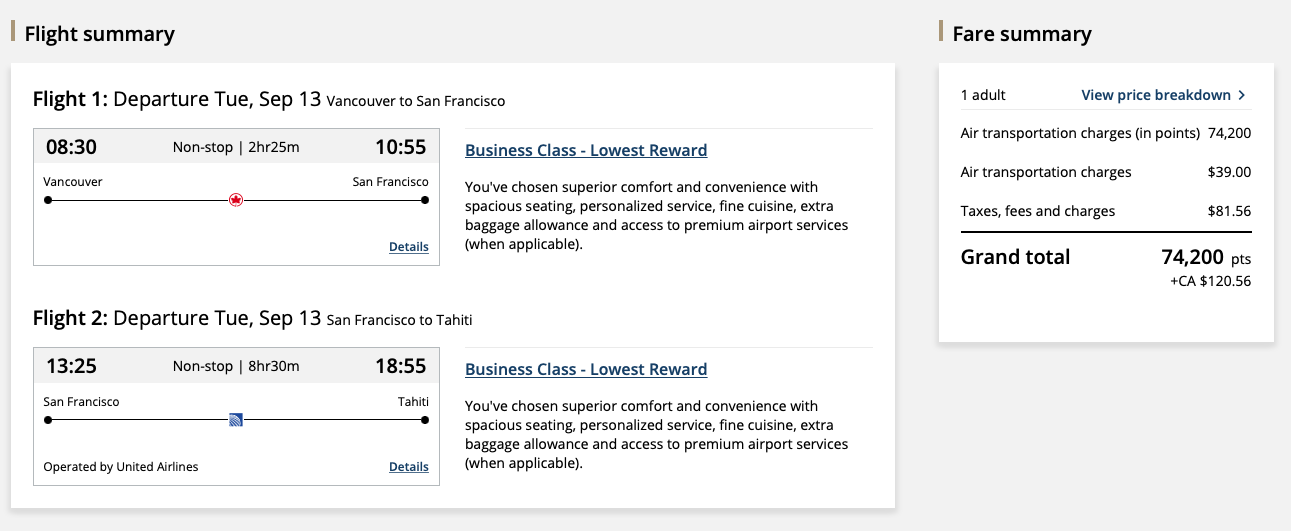1291x531 pixels.
Task: Click the Non-stop 8hr30m duration label
Action: [x=236, y=366]
